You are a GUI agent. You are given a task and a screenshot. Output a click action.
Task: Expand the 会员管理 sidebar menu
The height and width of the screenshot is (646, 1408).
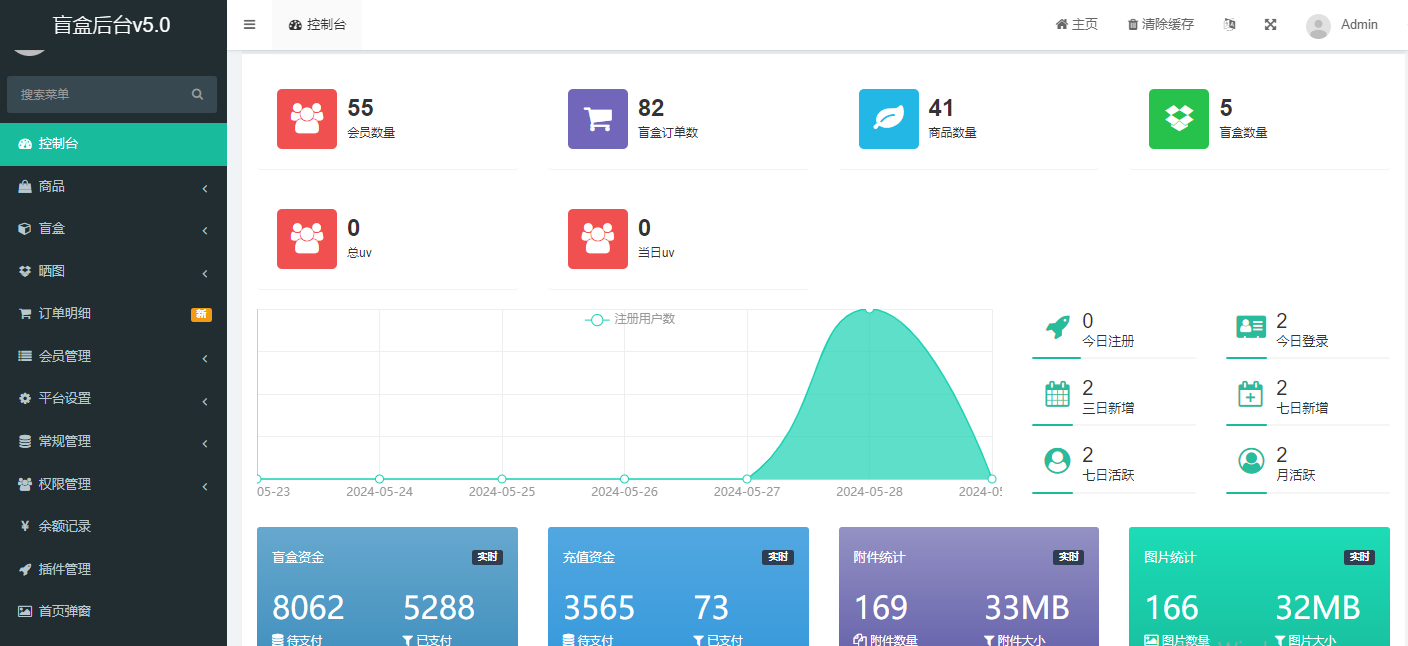(x=113, y=357)
